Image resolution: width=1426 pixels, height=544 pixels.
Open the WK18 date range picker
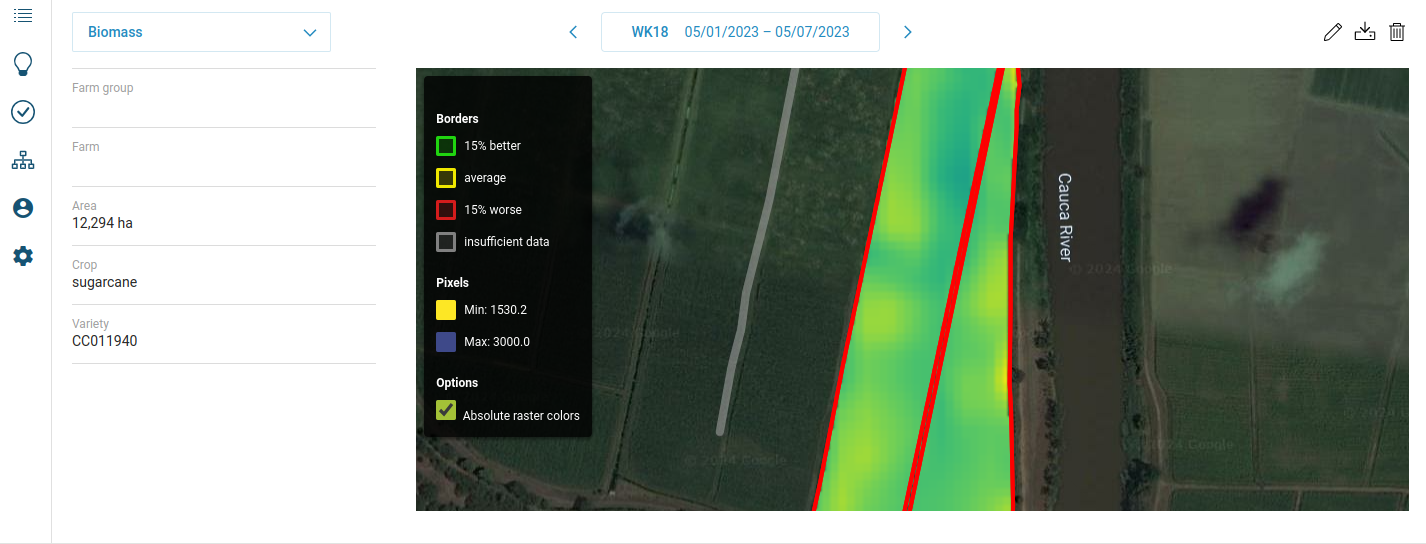(x=740, y=32)
